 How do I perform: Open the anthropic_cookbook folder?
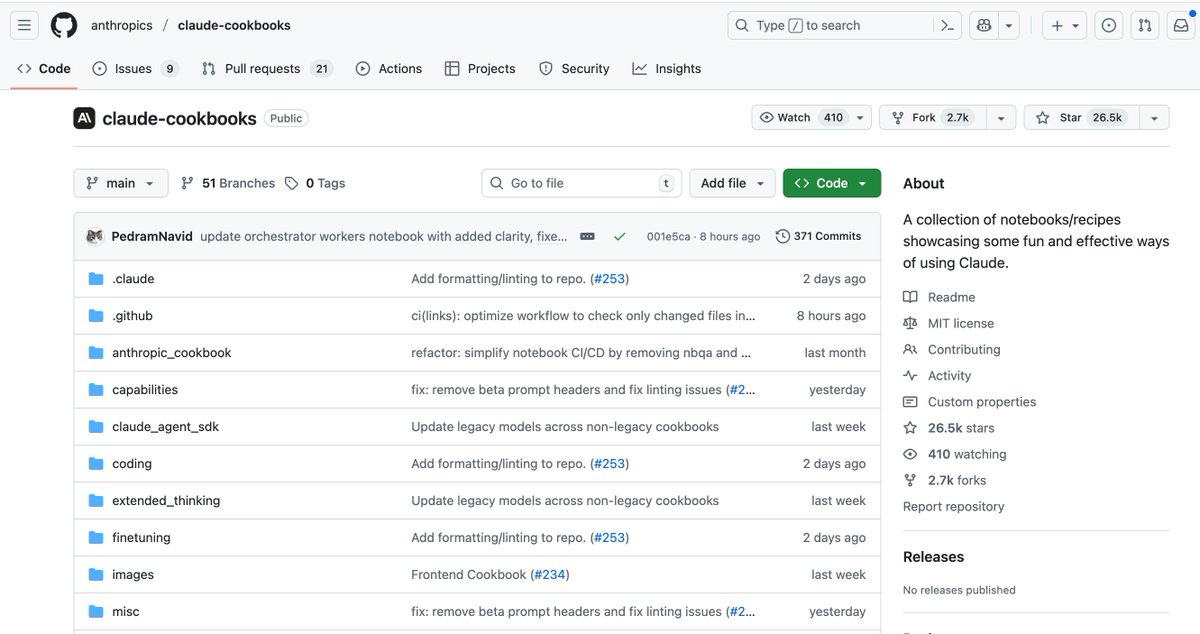point(172,353)
